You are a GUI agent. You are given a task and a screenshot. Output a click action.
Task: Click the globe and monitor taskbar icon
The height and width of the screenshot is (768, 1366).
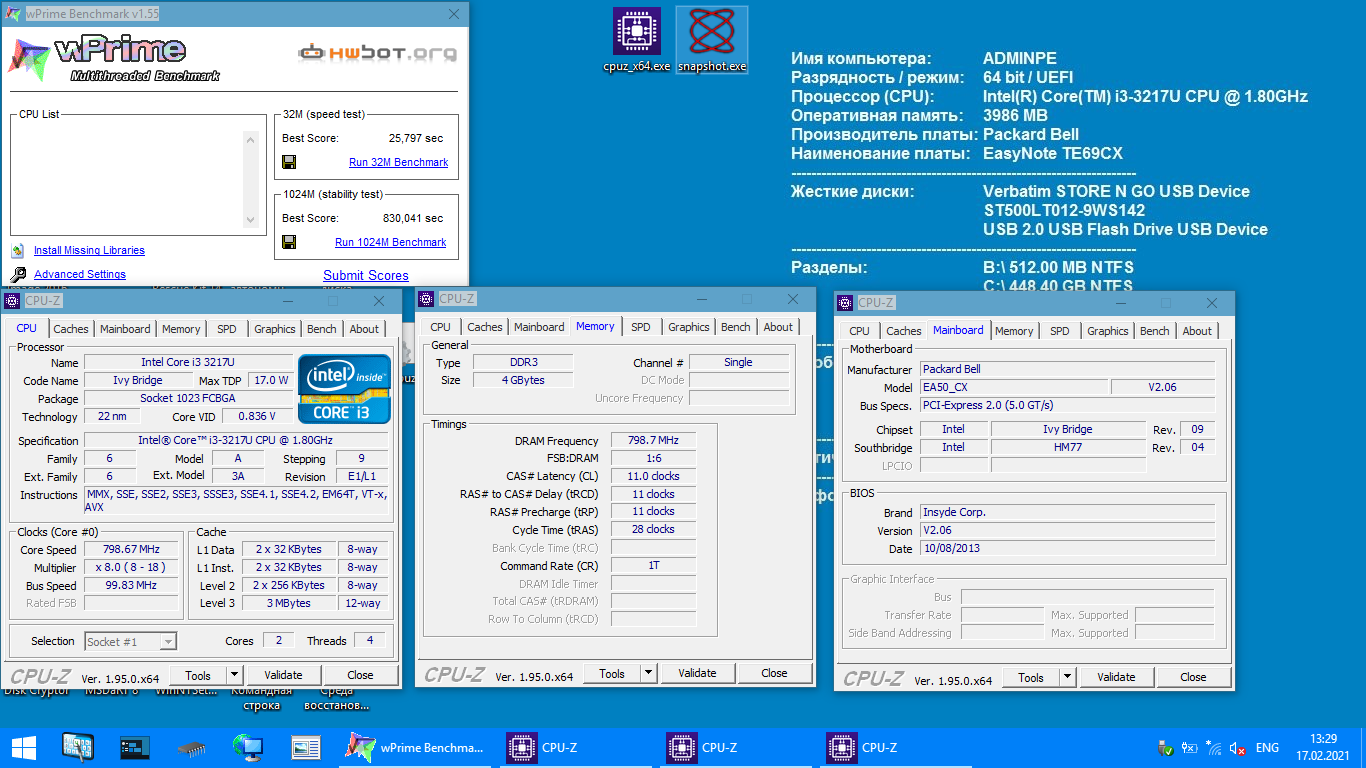(x=248, y=747)
